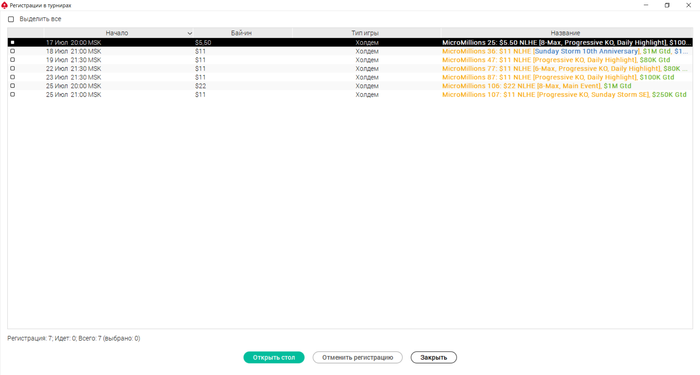Sort by the Бай-ин column header
700x375 pixels.
242,33
